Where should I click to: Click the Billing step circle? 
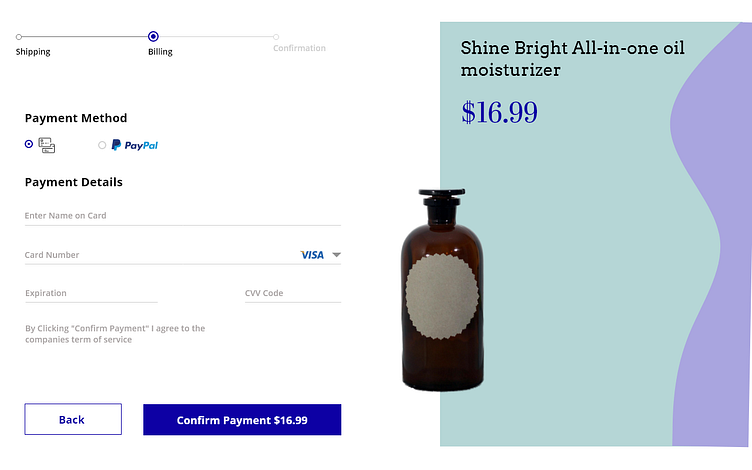(153, 37)
